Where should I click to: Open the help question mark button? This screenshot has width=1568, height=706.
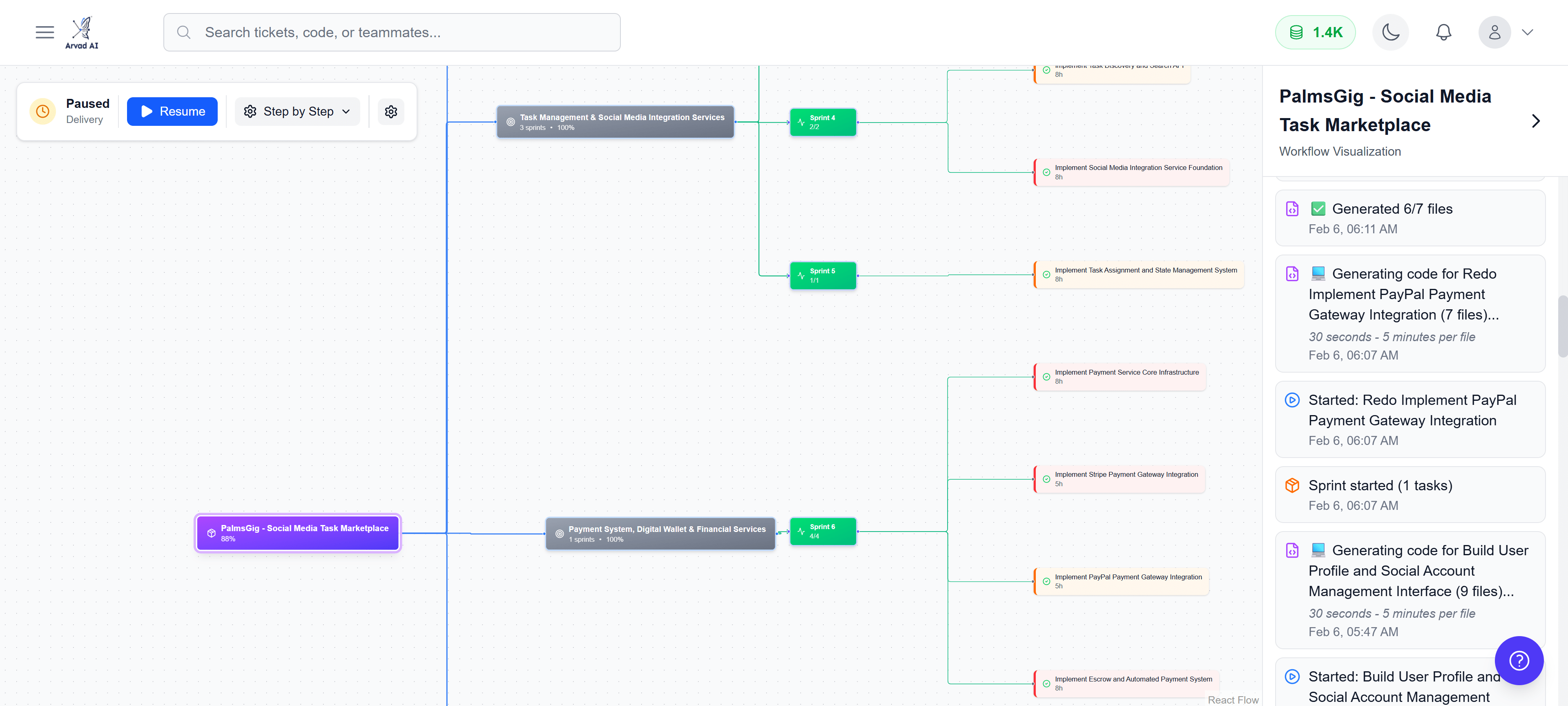(1519, 660)
